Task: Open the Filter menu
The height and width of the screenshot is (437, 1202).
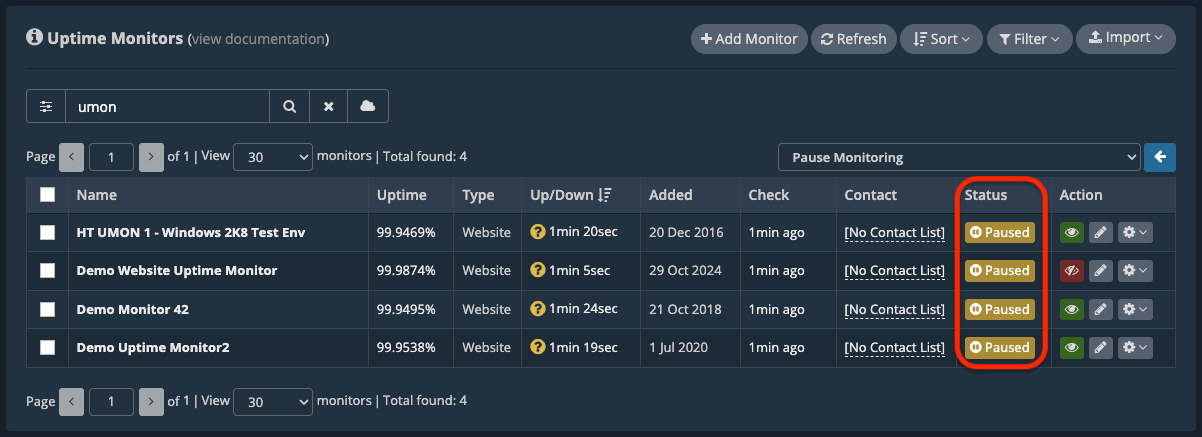Action: coord(1029,39)
